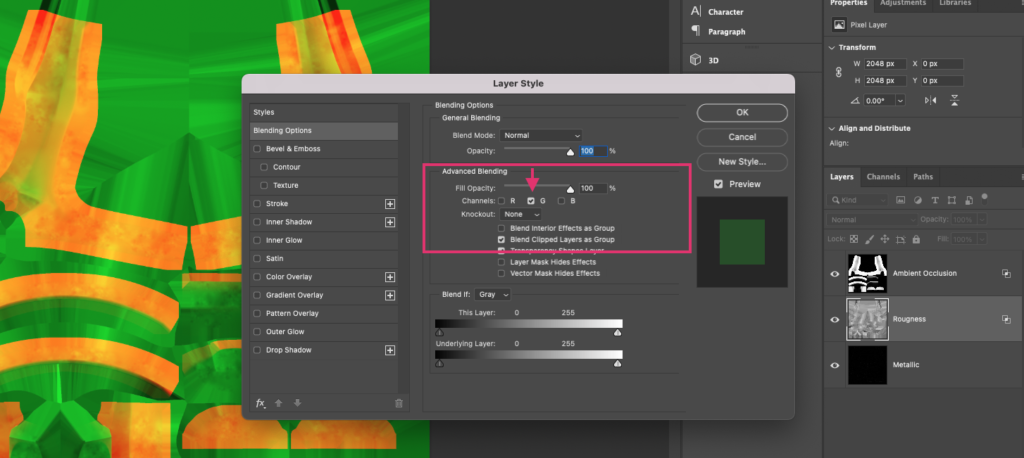Click Ambient Occlusion layer blending options icon
Image resolution: width=1024 pixels, height=458 pixels.
(x=1006, y=274)
